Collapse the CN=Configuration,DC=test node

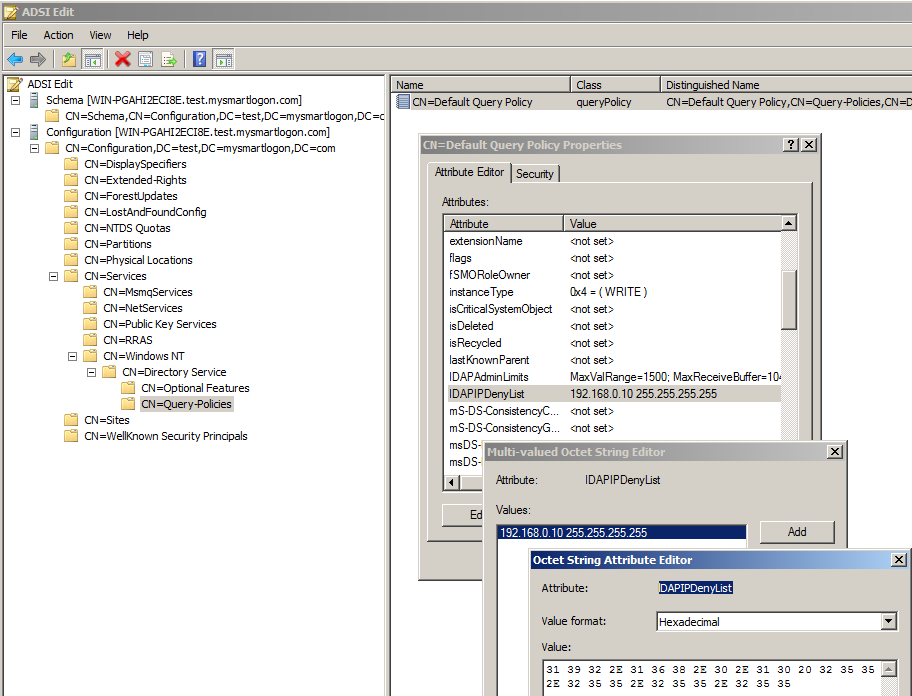tap(35, 148)
